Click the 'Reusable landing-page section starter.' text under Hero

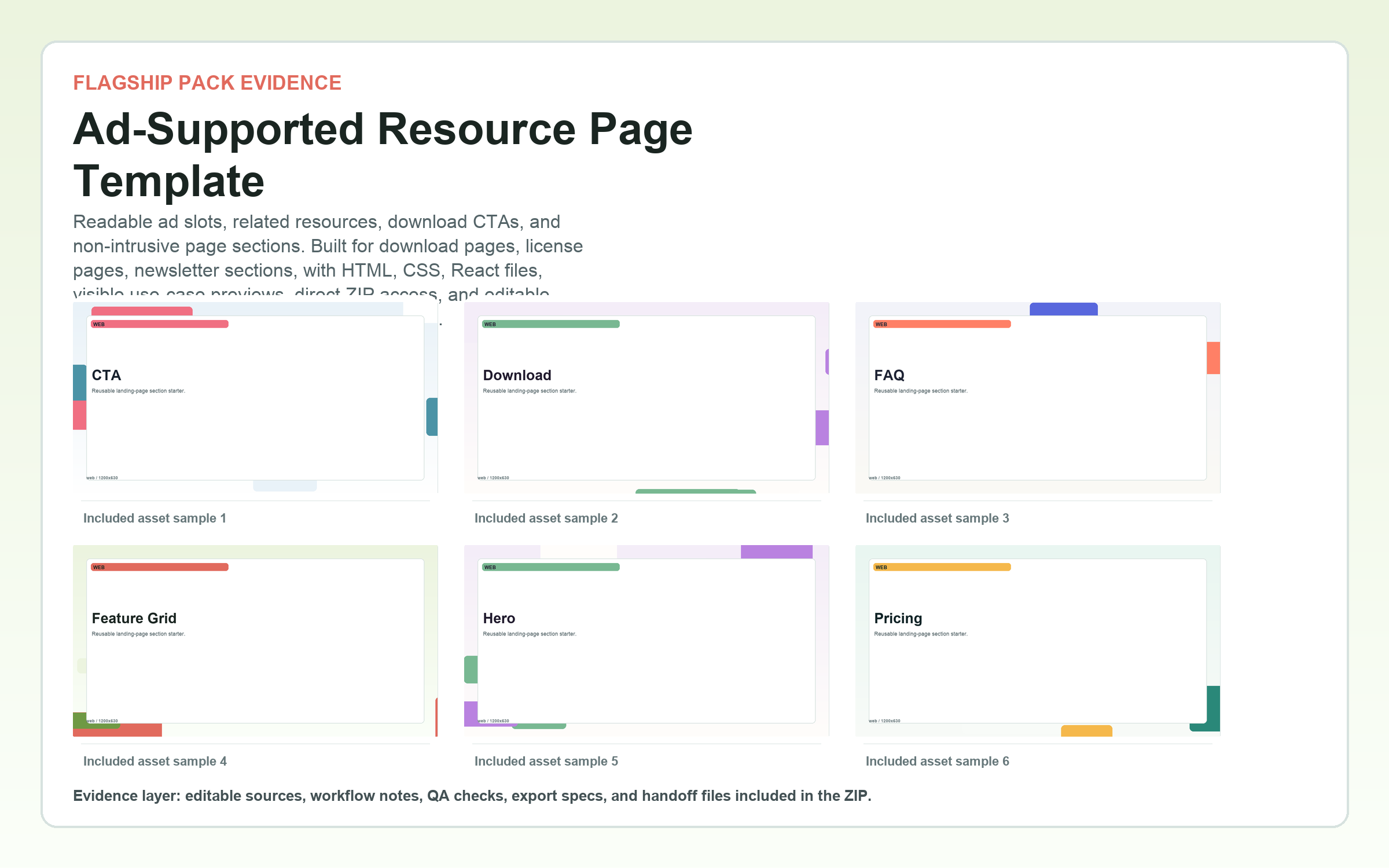pyautogui.click(x=530, y=634)
